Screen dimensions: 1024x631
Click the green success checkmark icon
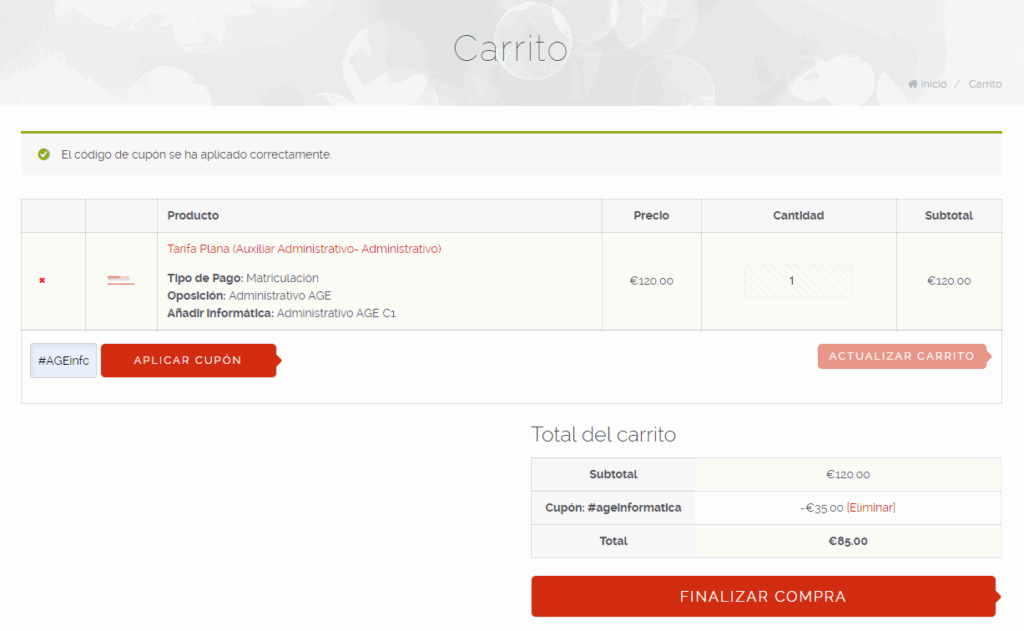click(x=44, y=154)
